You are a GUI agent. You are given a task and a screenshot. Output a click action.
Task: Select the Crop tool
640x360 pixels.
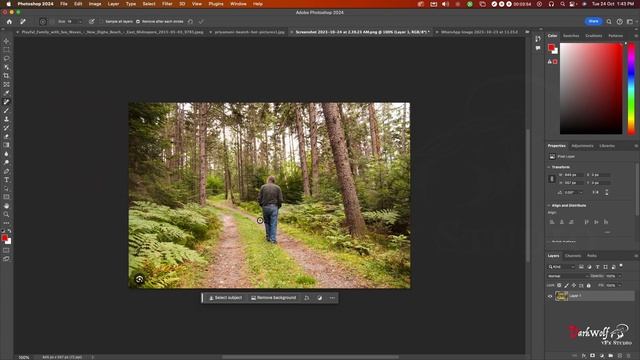pos(6,76)
